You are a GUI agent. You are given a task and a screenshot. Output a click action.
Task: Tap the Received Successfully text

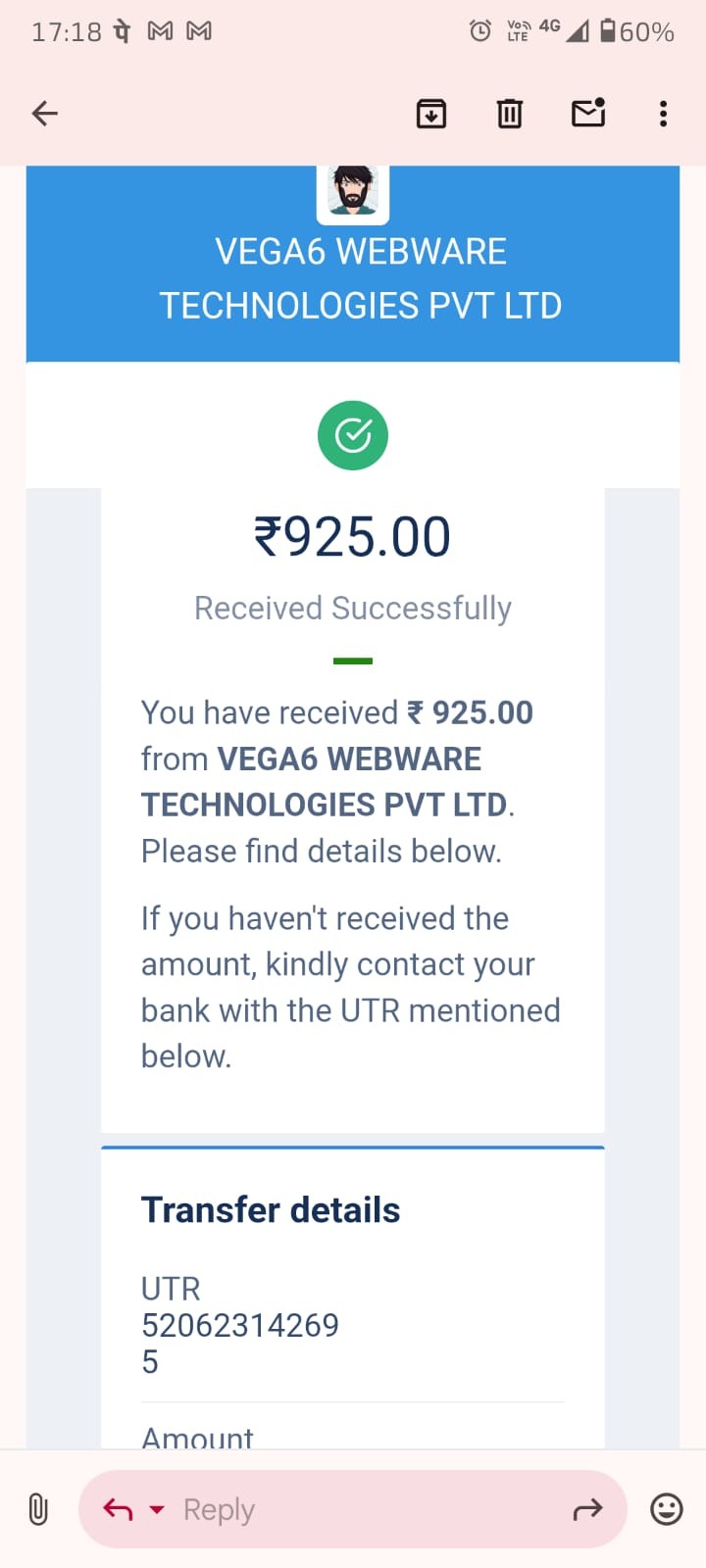tap(353, 608)
